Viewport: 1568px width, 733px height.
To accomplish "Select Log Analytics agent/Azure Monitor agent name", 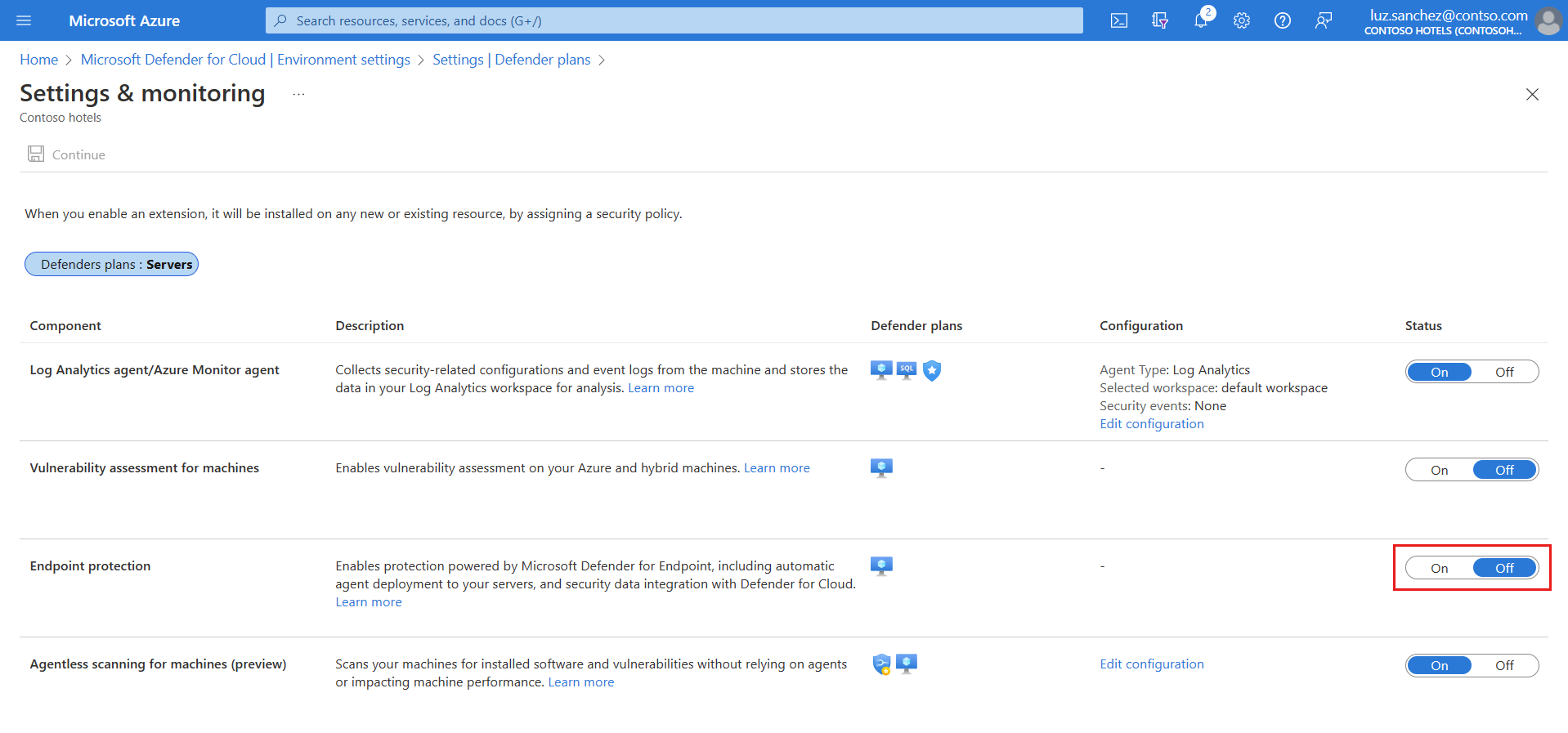I will point(155,370).
